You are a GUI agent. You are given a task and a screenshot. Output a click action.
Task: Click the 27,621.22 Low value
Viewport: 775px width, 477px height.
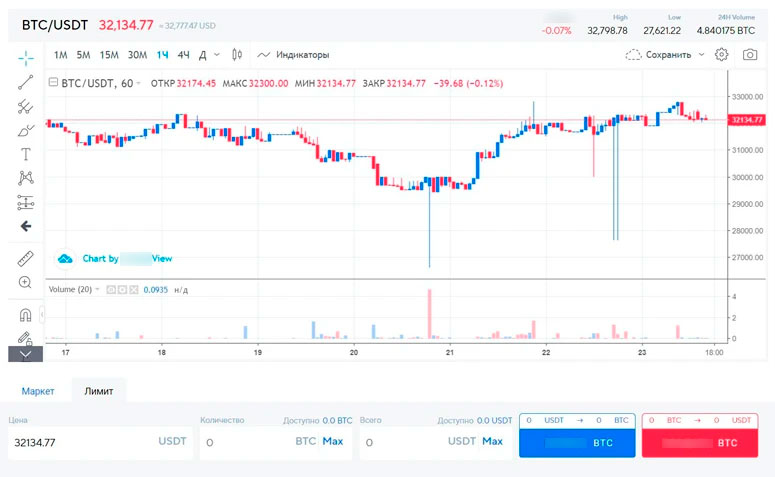click(x=662, y=31)
